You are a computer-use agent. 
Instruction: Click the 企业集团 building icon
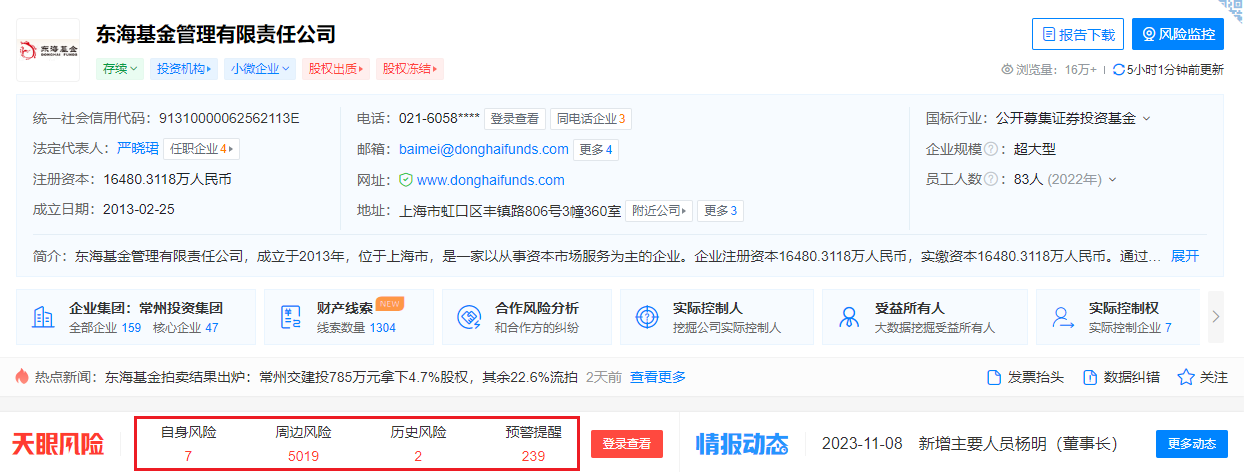coord(43,317)
